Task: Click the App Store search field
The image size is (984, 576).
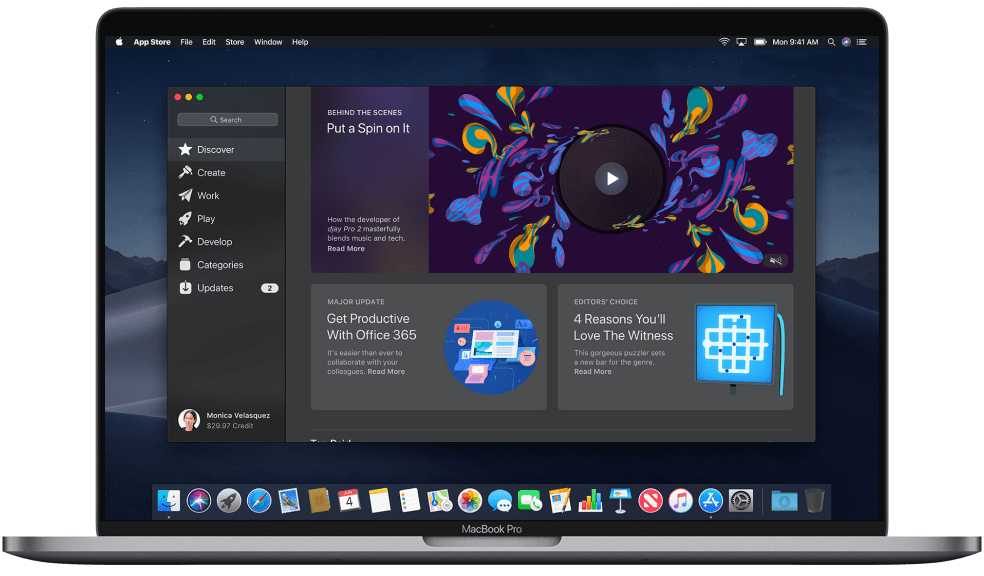Action: [227, 120]
